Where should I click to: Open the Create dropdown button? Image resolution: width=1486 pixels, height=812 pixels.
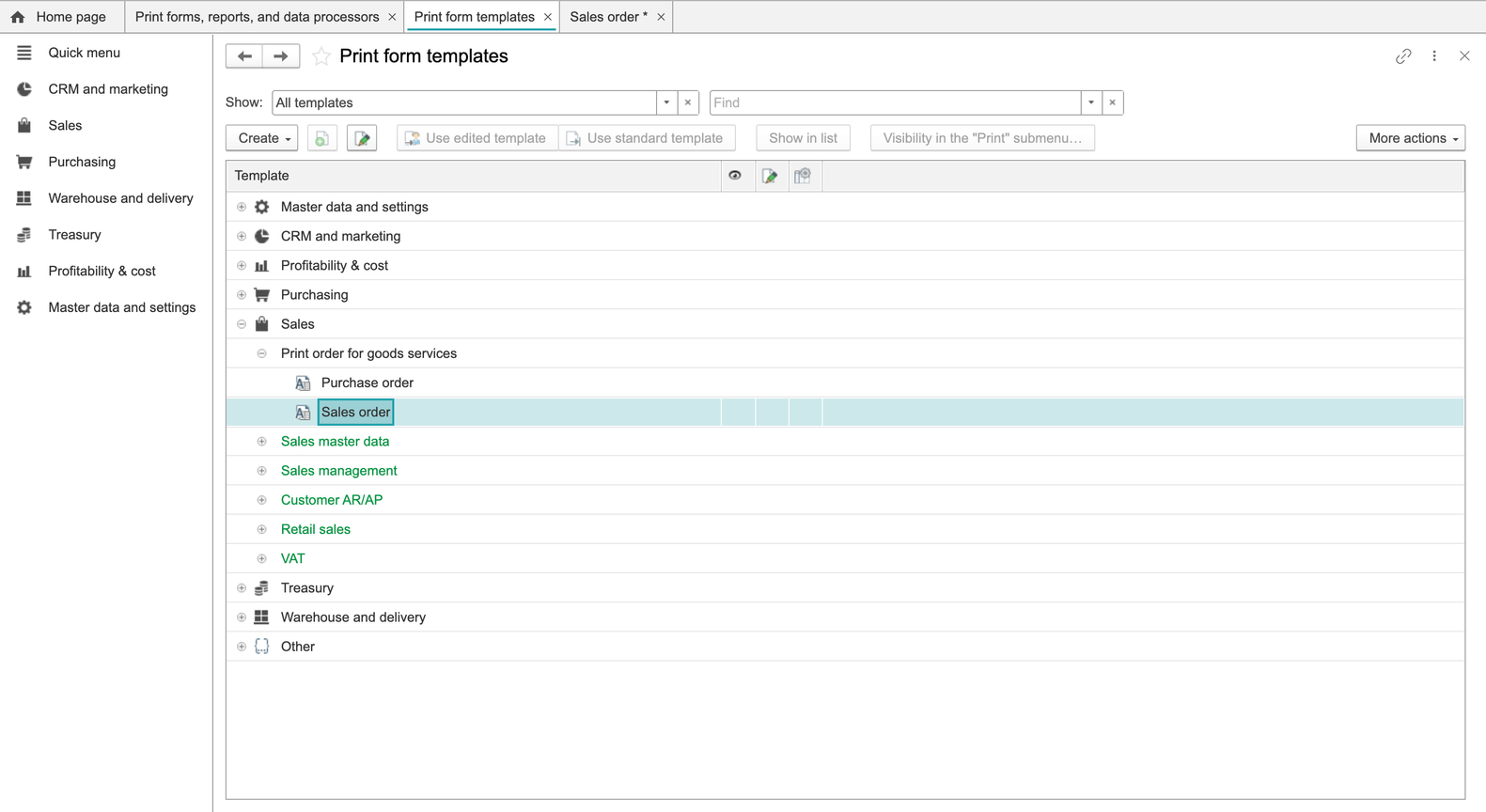(x=262, y=138)
